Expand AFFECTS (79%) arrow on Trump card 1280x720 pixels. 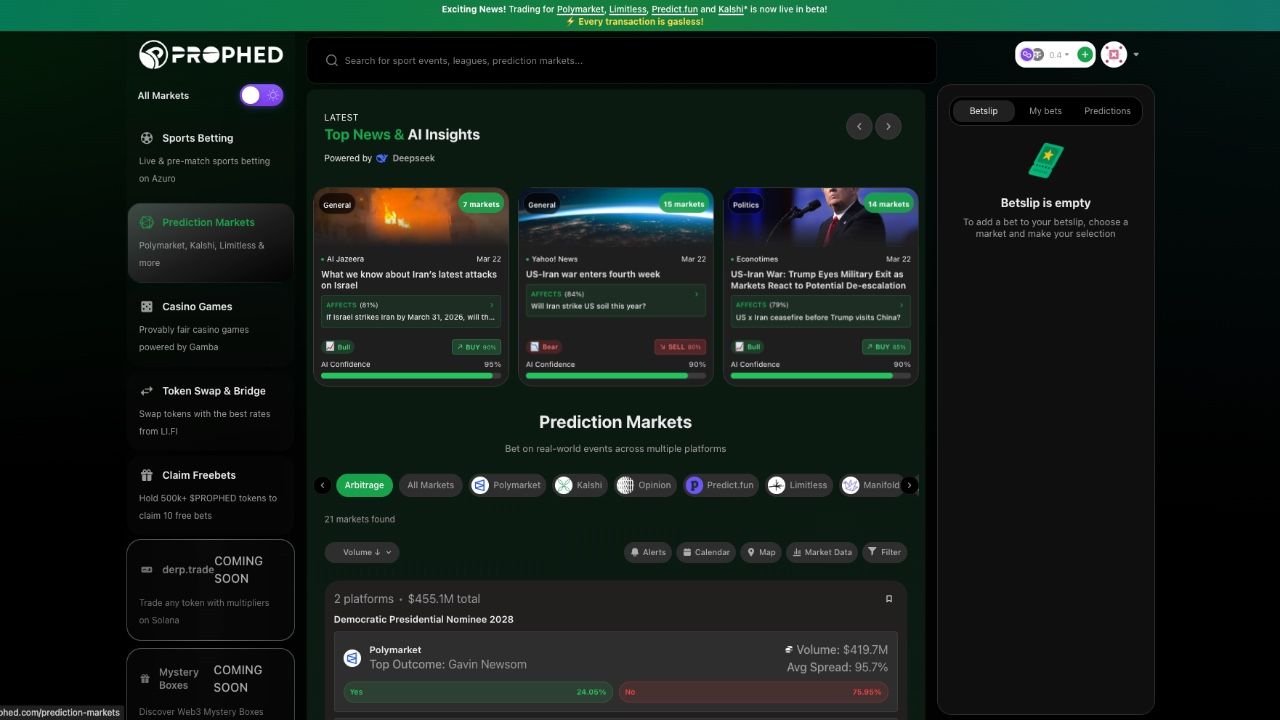click(x=901, y=305)
